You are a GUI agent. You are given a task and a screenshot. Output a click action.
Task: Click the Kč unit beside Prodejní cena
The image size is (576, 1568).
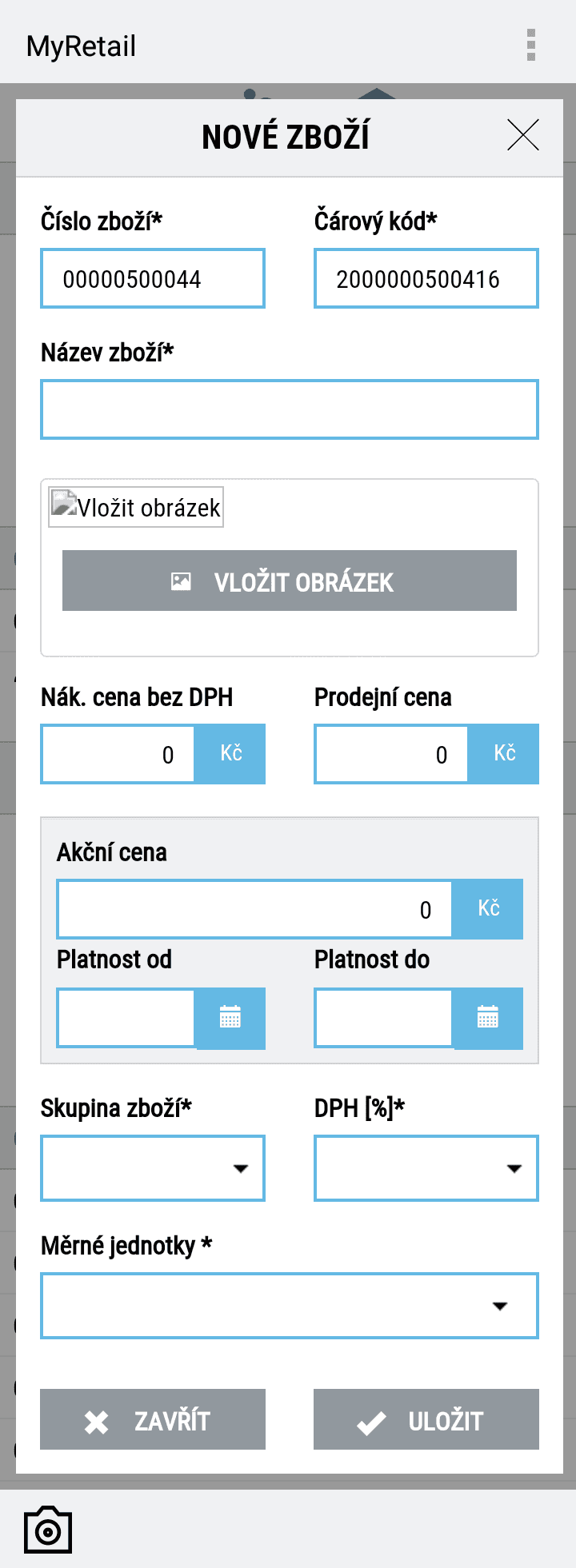[504, 754]
